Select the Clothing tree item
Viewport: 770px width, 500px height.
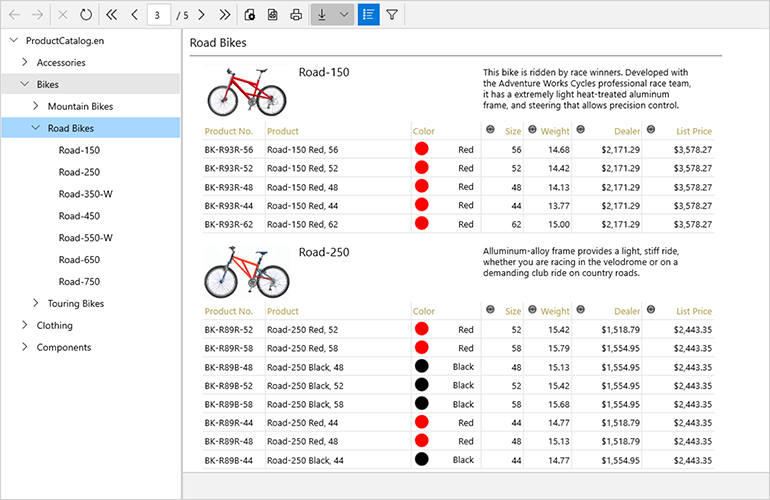55,325
